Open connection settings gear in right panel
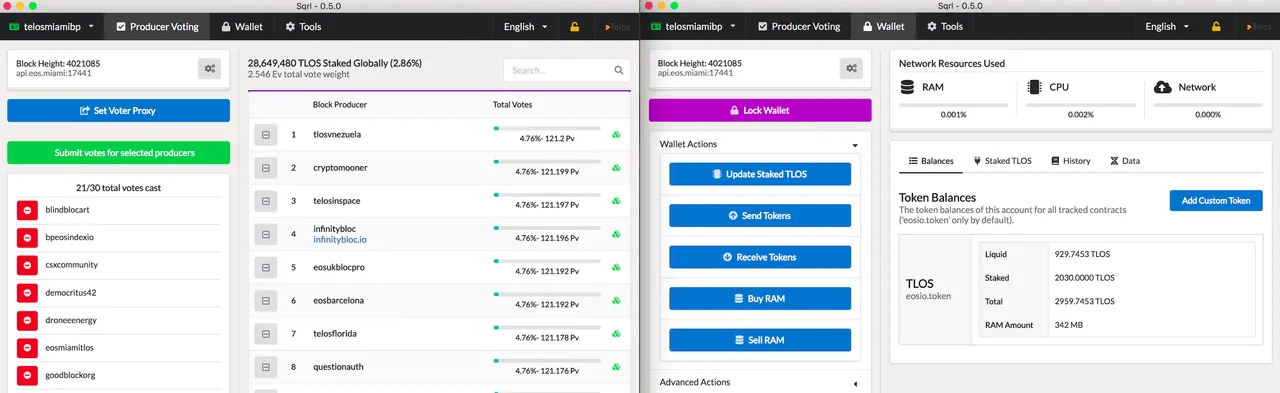1280x393 pixels. (x=851, y=68)
